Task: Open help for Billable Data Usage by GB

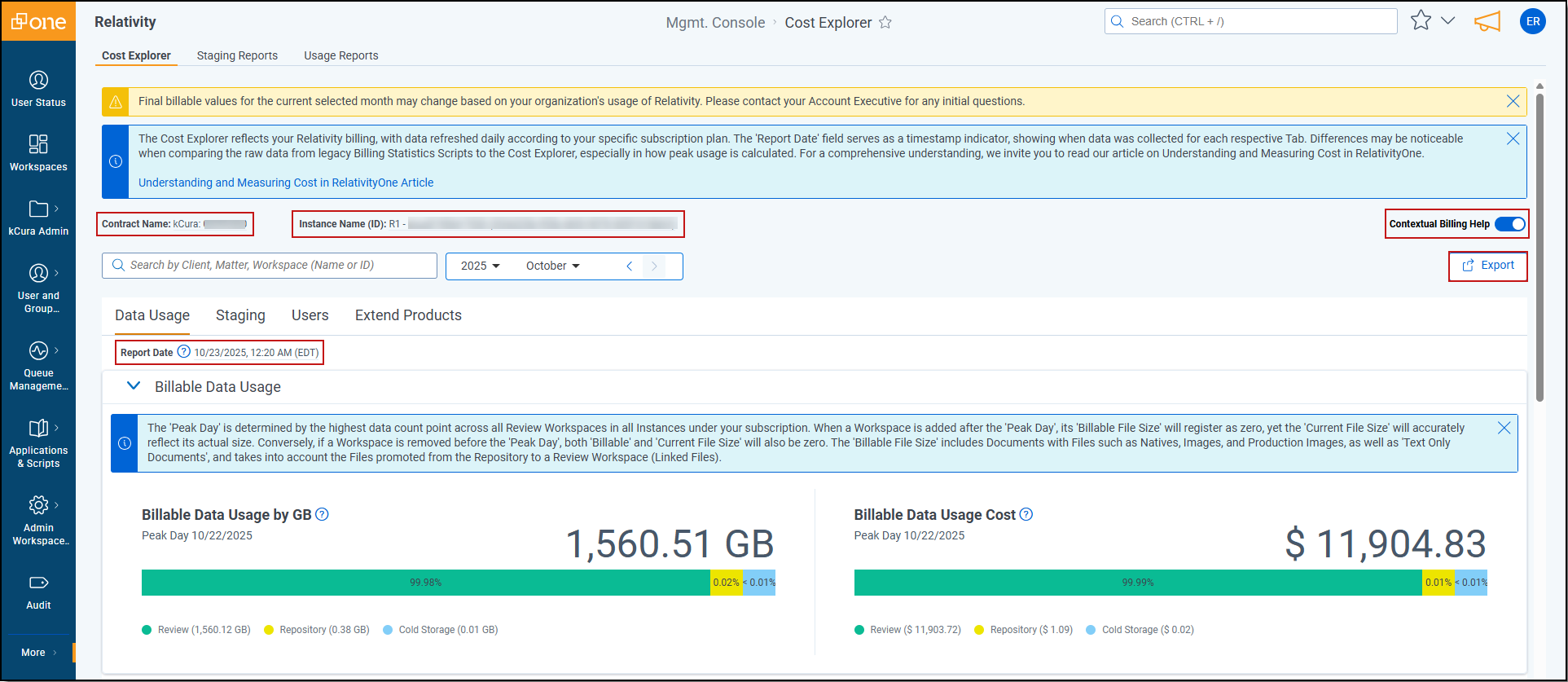Action: point(322,514)
